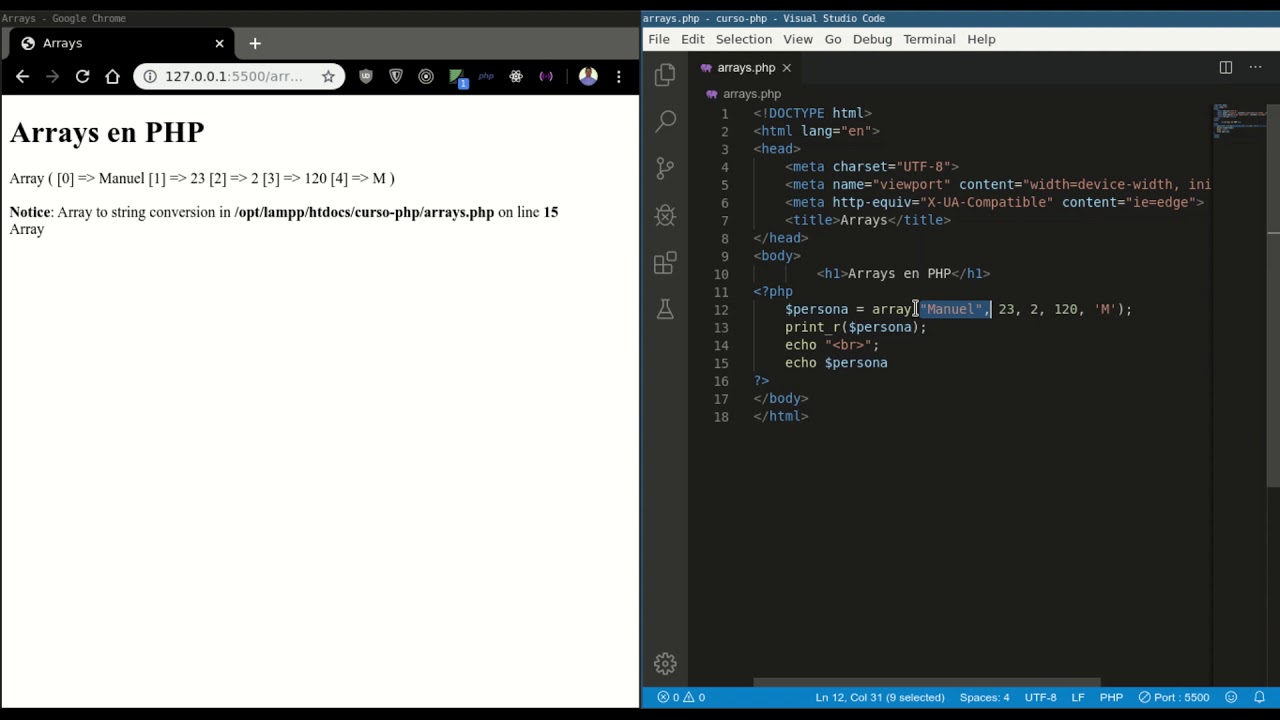Click Ln 12, Col 31 cursor position indicator

click(x=880, y=697)
